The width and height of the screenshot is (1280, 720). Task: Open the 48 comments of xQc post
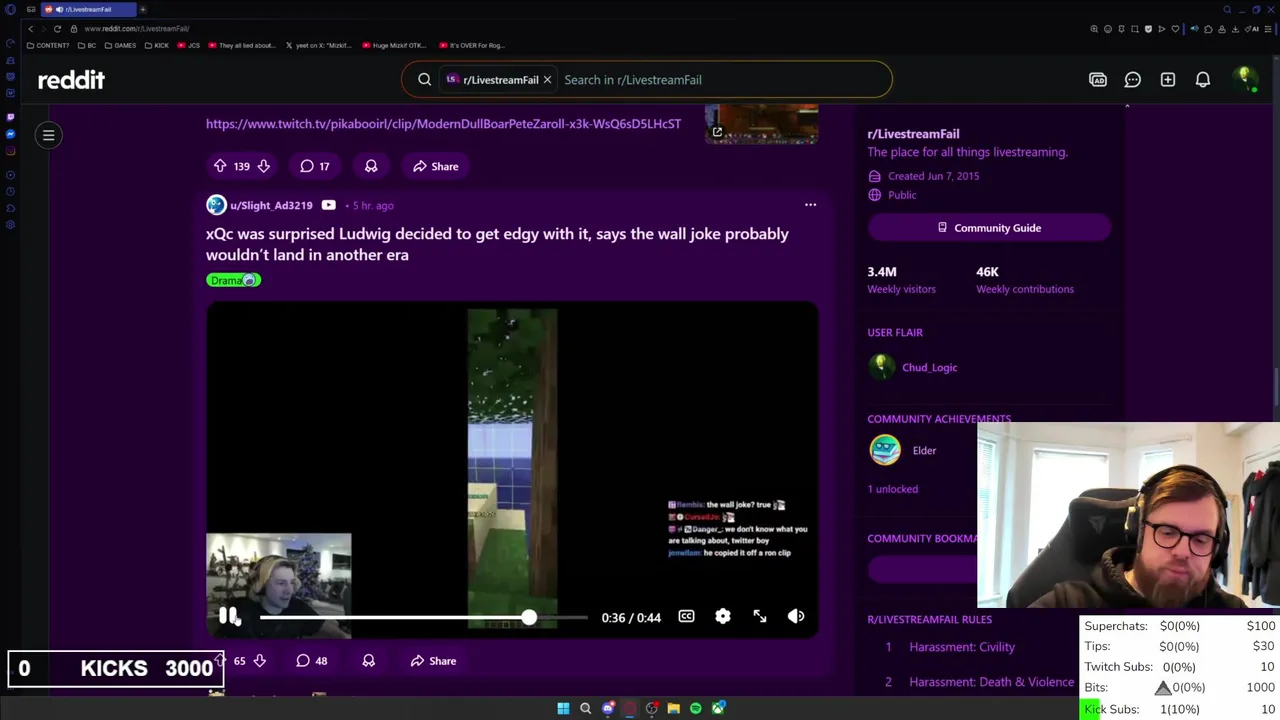tap(312, 661)
